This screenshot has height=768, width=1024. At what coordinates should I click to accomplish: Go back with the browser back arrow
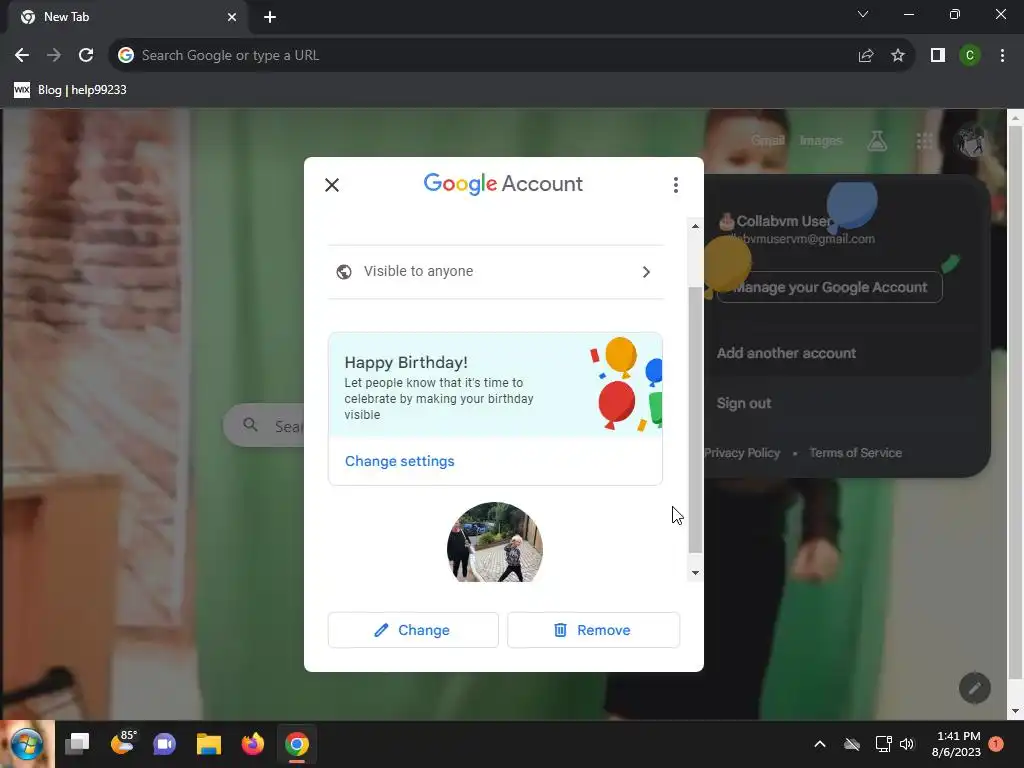[22, 56]
